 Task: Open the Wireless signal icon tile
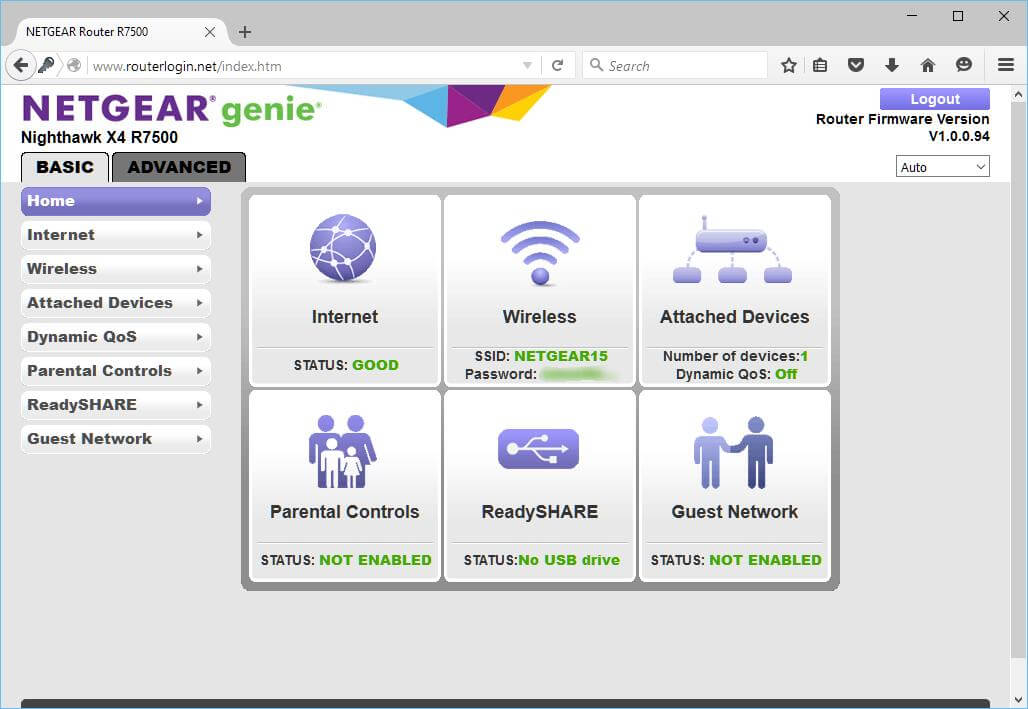tap(539, 252)
